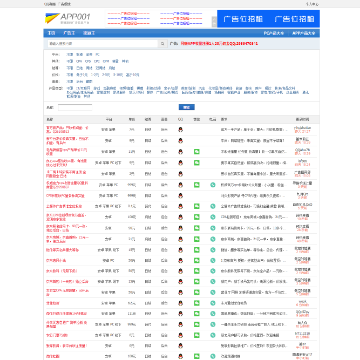Open the PC产品大全 navigation item
The image size is (360, 360).
tap(274, 33)
